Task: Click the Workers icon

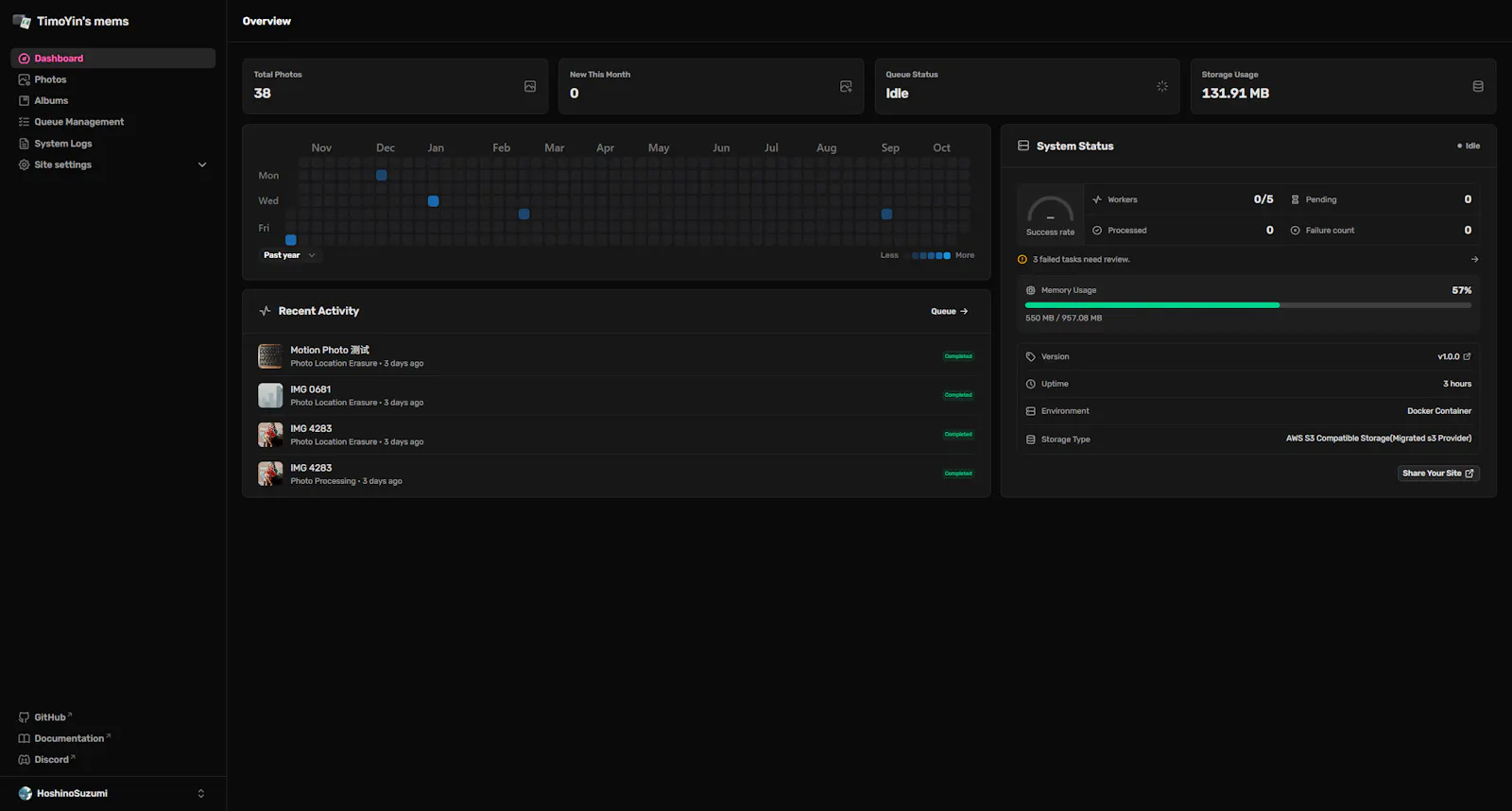Action: click(1097, 199)
